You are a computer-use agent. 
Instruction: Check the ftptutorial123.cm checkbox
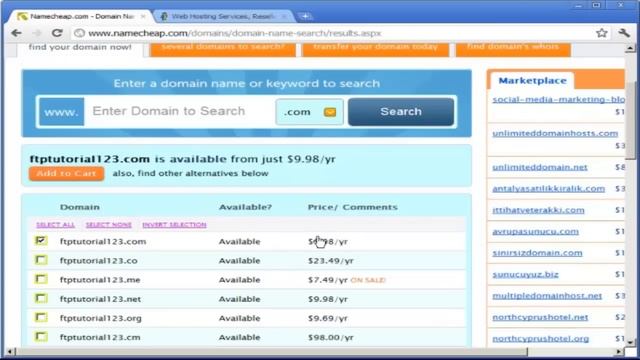click(41, 337)
